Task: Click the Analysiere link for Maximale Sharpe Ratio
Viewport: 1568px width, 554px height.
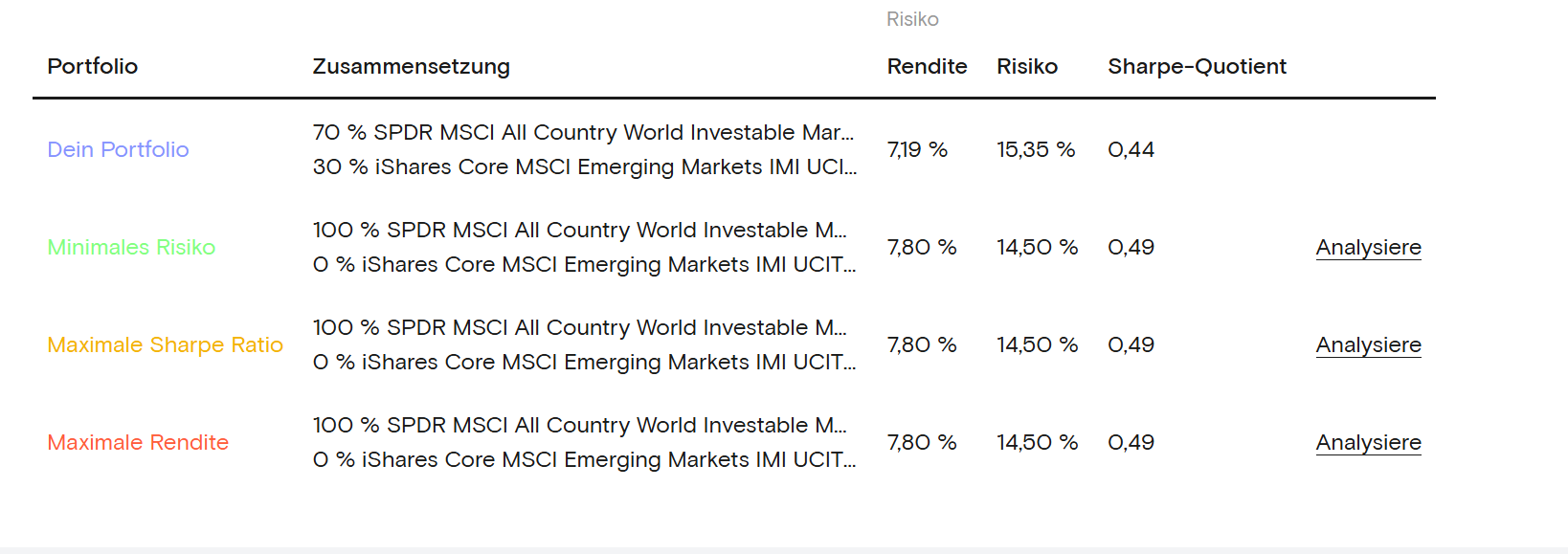Action: 1368,344
